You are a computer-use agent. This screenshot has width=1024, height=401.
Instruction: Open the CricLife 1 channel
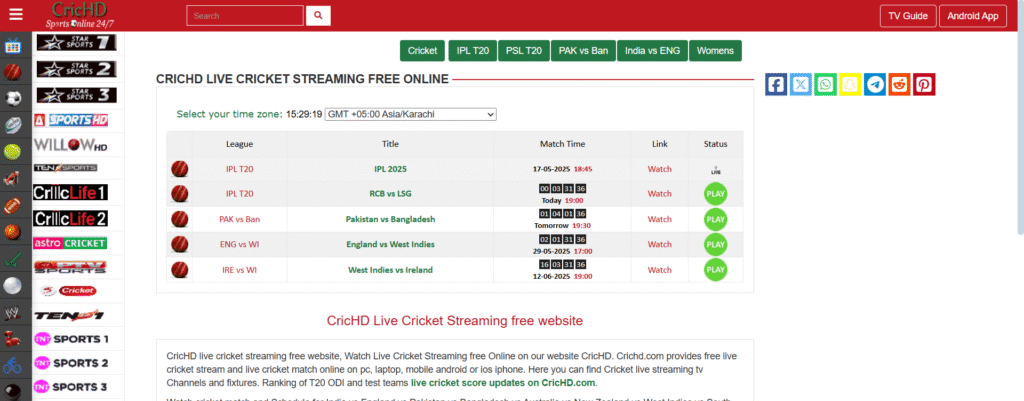pyautogui.click(x=71, y=193)
